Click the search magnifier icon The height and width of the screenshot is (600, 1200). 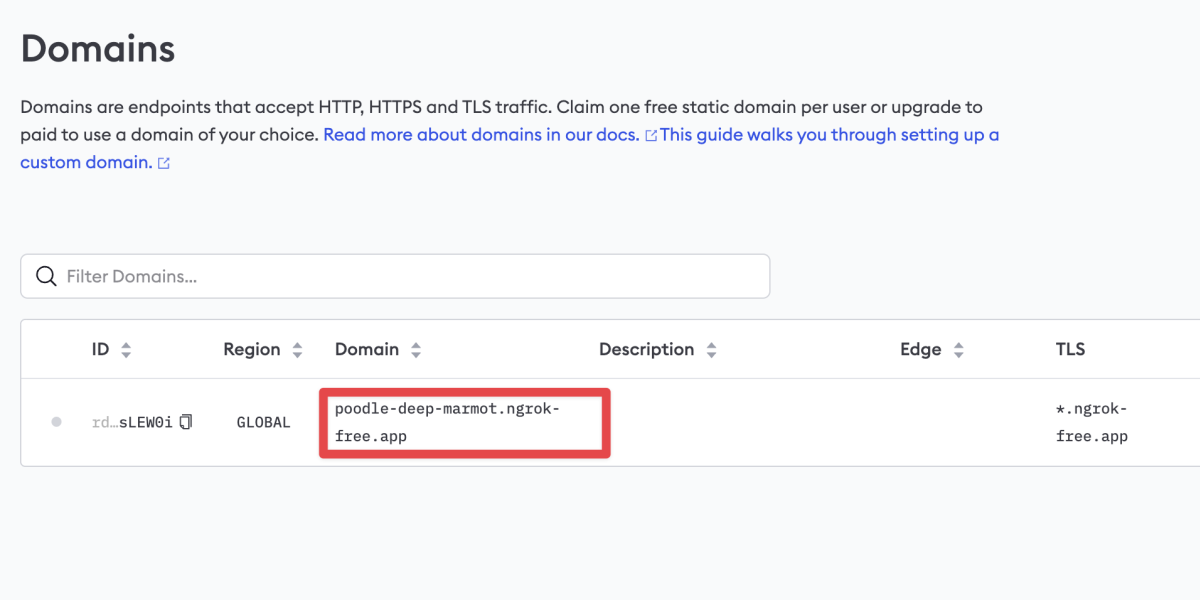[45, 276]
